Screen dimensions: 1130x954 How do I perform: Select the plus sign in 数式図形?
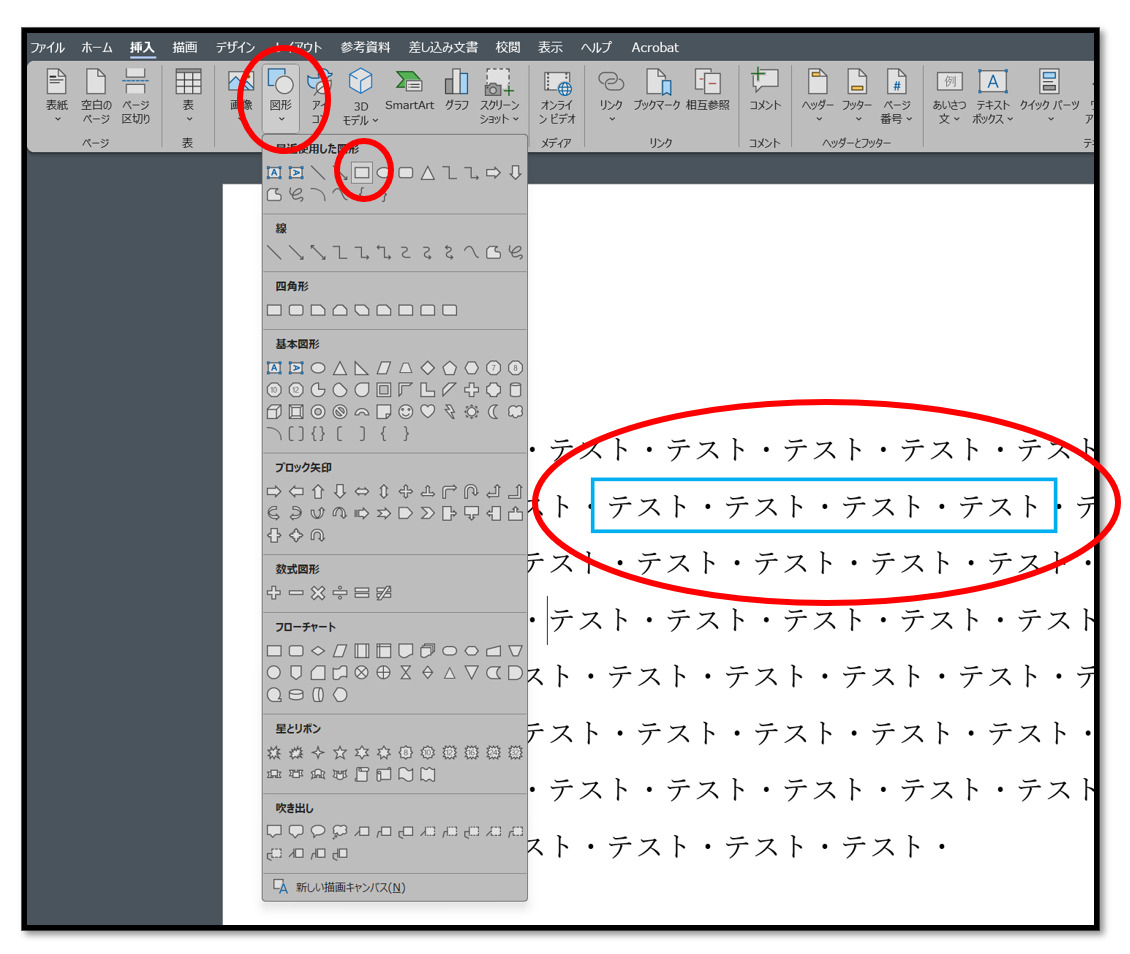click(x=274, y=593)
